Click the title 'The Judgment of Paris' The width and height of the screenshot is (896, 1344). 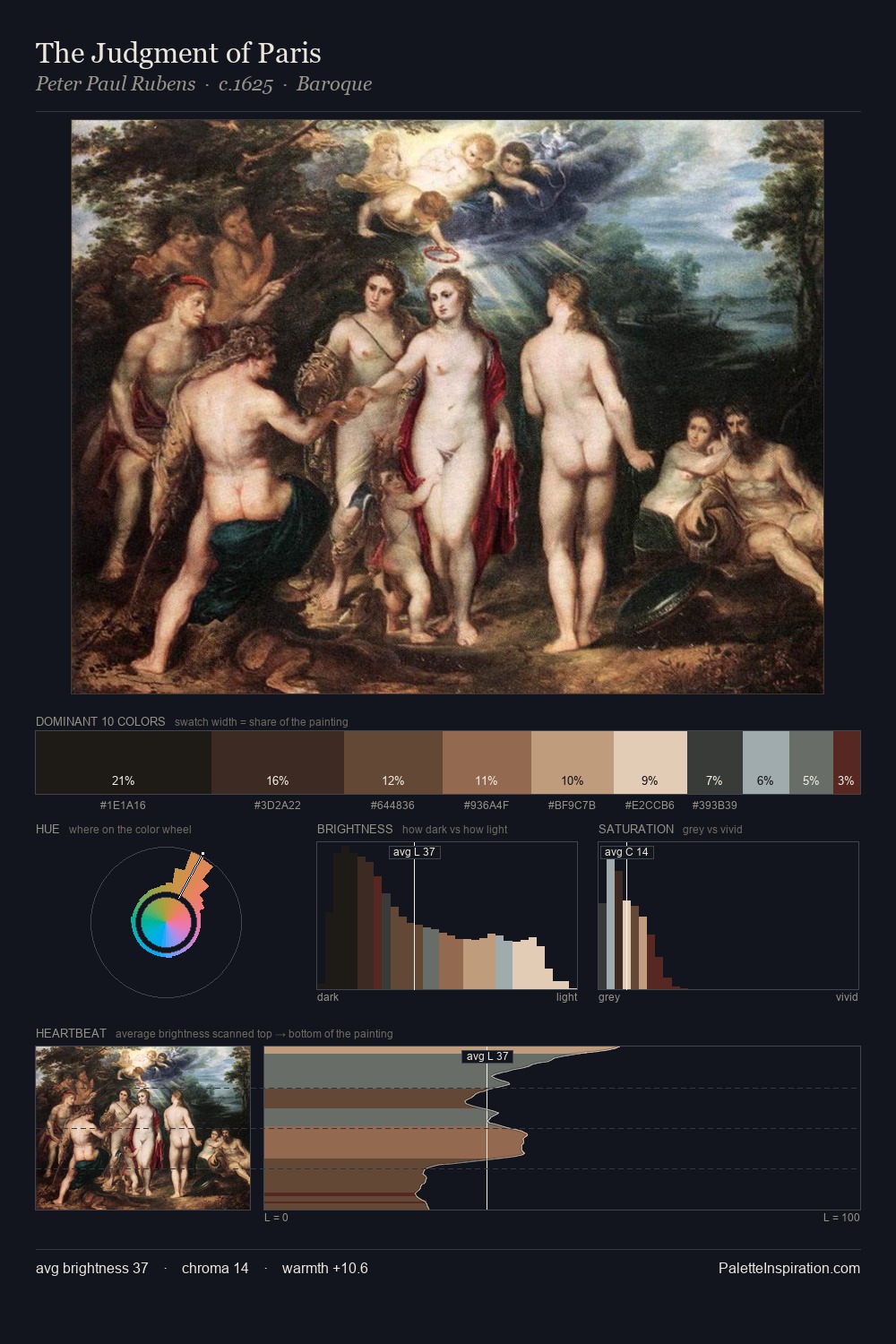(x=178, y=53)
